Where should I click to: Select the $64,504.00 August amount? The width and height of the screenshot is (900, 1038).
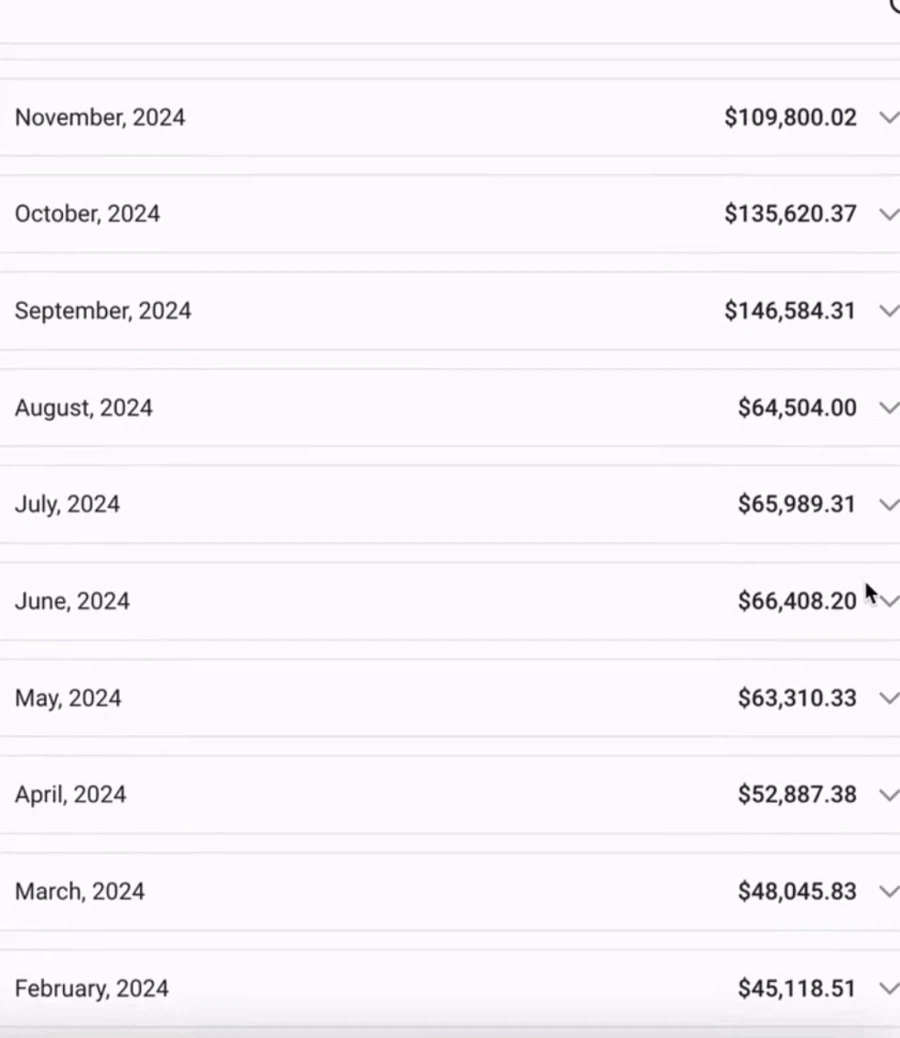[x=797, y=407]
